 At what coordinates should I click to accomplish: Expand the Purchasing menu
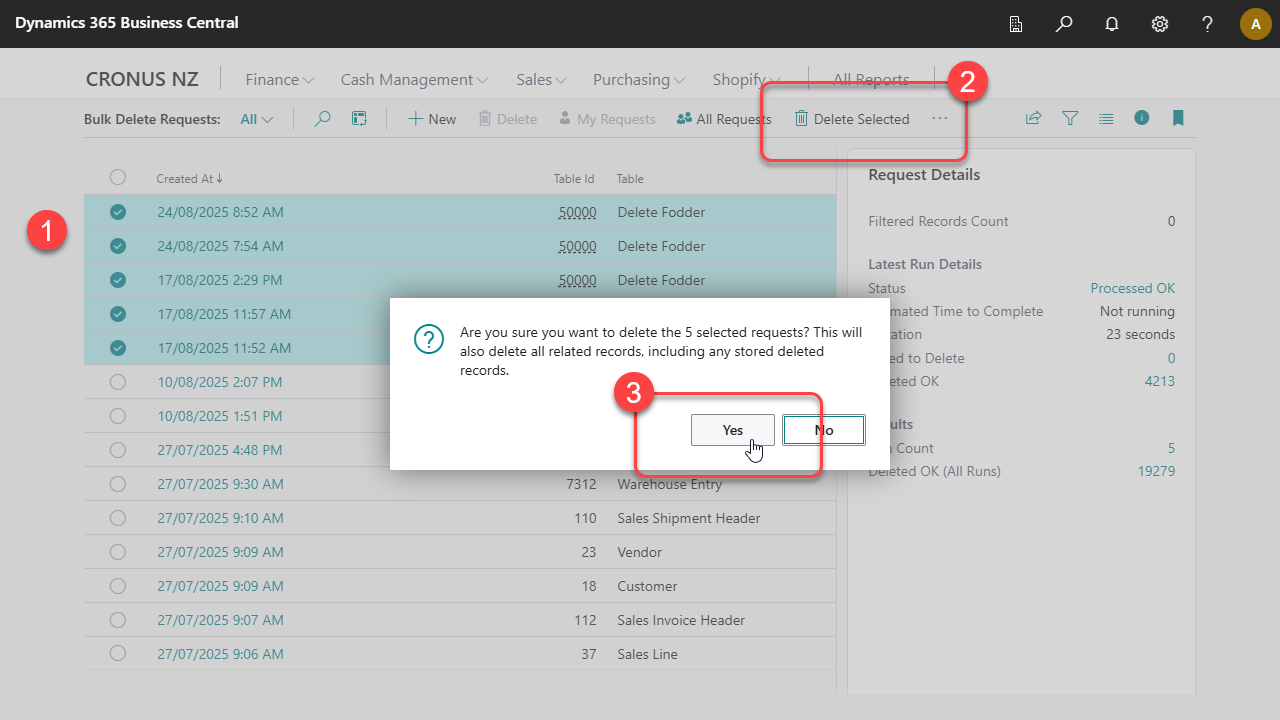point(637,79)
